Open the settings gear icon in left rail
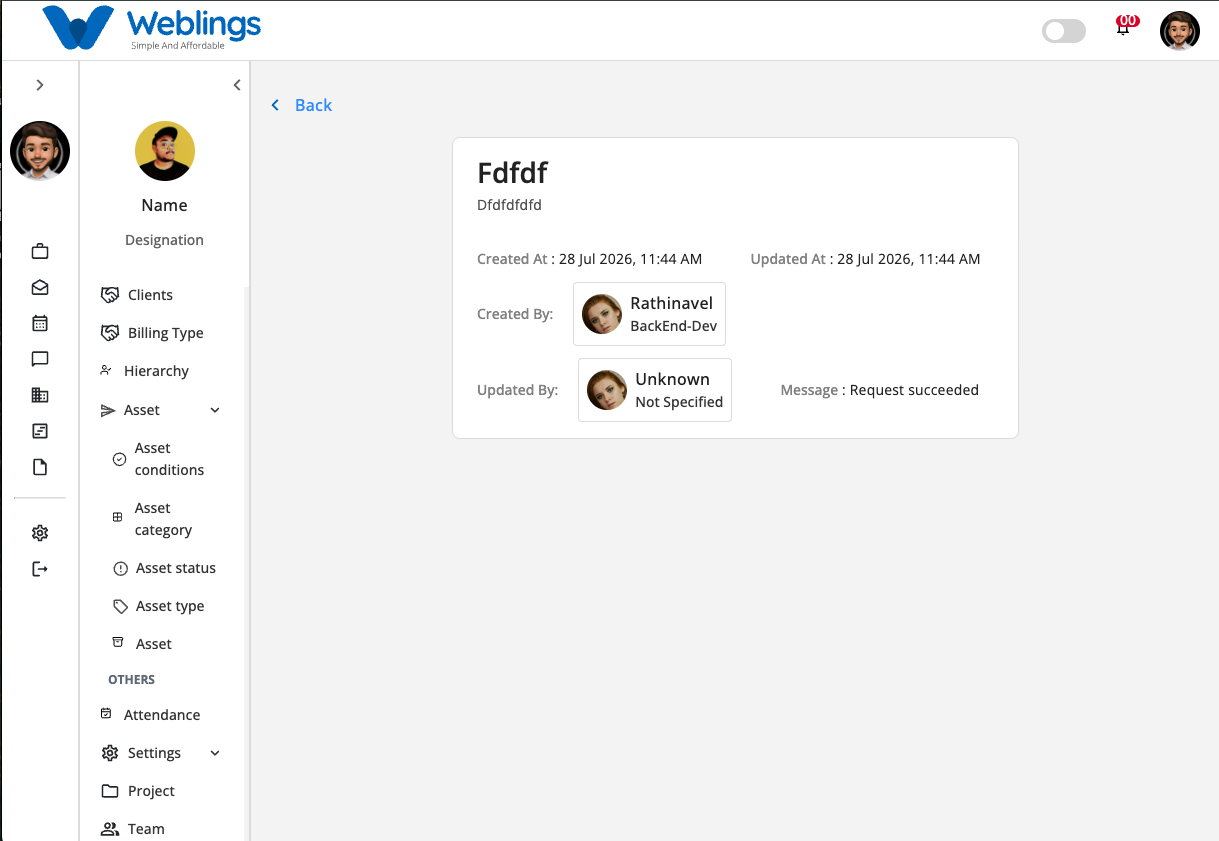The width and height of the screenshot is (1219, 841). [40, 533]
